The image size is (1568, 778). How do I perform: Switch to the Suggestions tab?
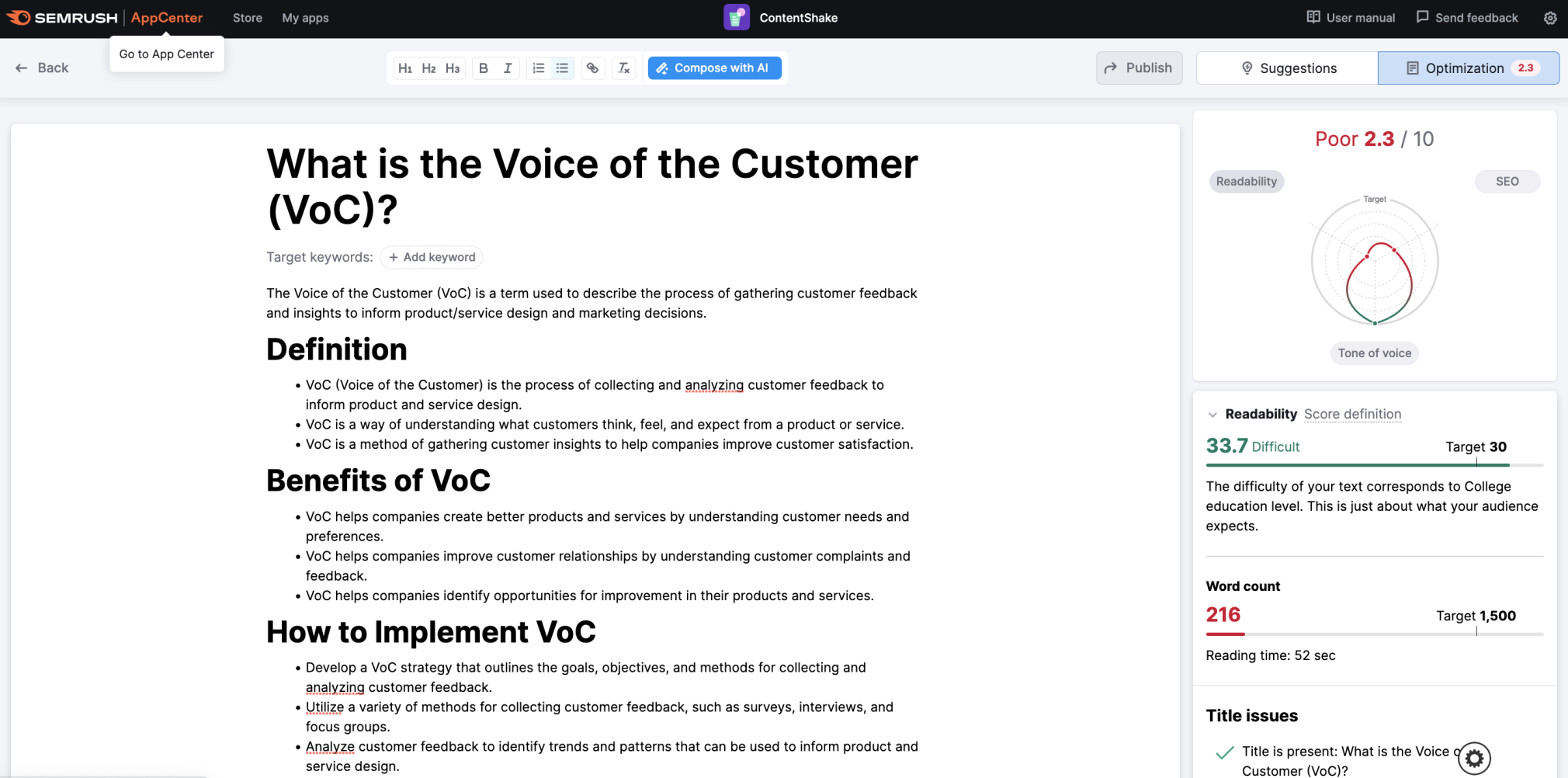pyautogui.click(x=1287, y=68)
